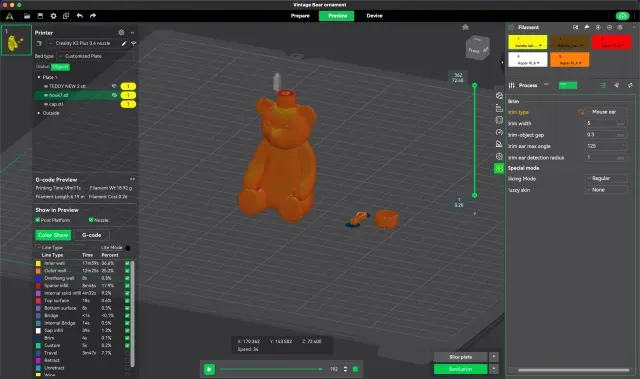
Task: Click the support process category icon
Action: [x=499, y=144]
